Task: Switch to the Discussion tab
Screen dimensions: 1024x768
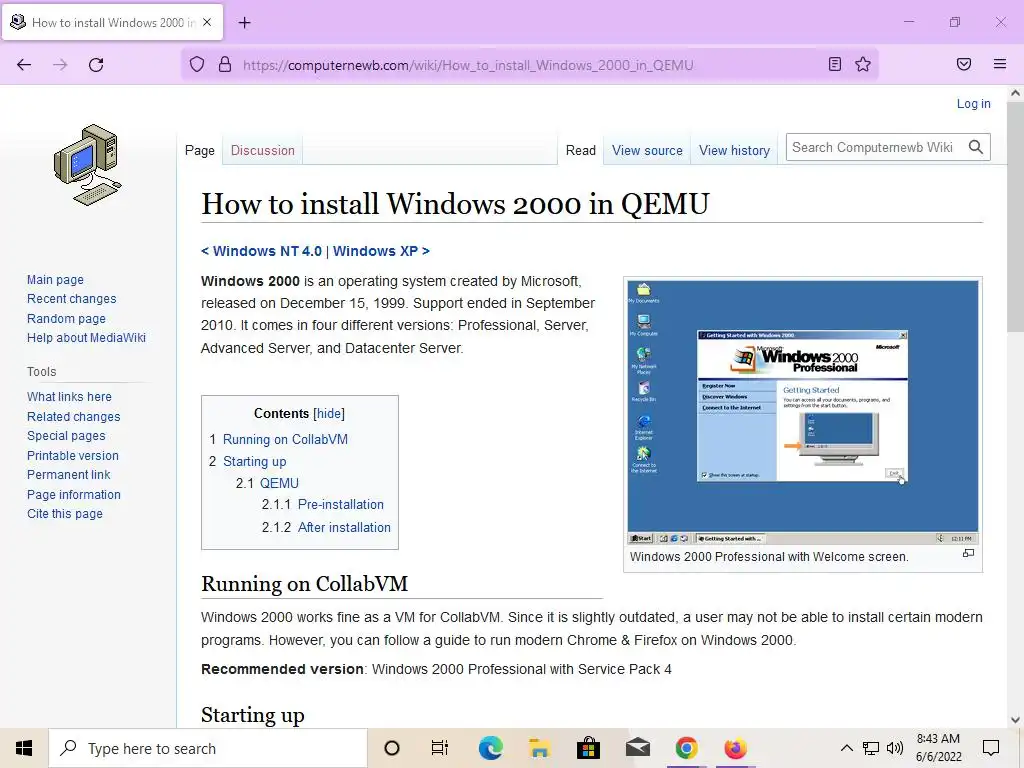Action: pyautogui.click(x=263, y=150)
